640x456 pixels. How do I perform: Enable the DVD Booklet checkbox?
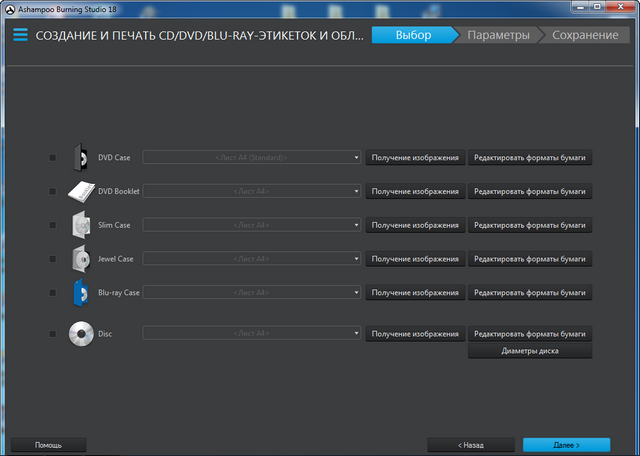point(53,191)
